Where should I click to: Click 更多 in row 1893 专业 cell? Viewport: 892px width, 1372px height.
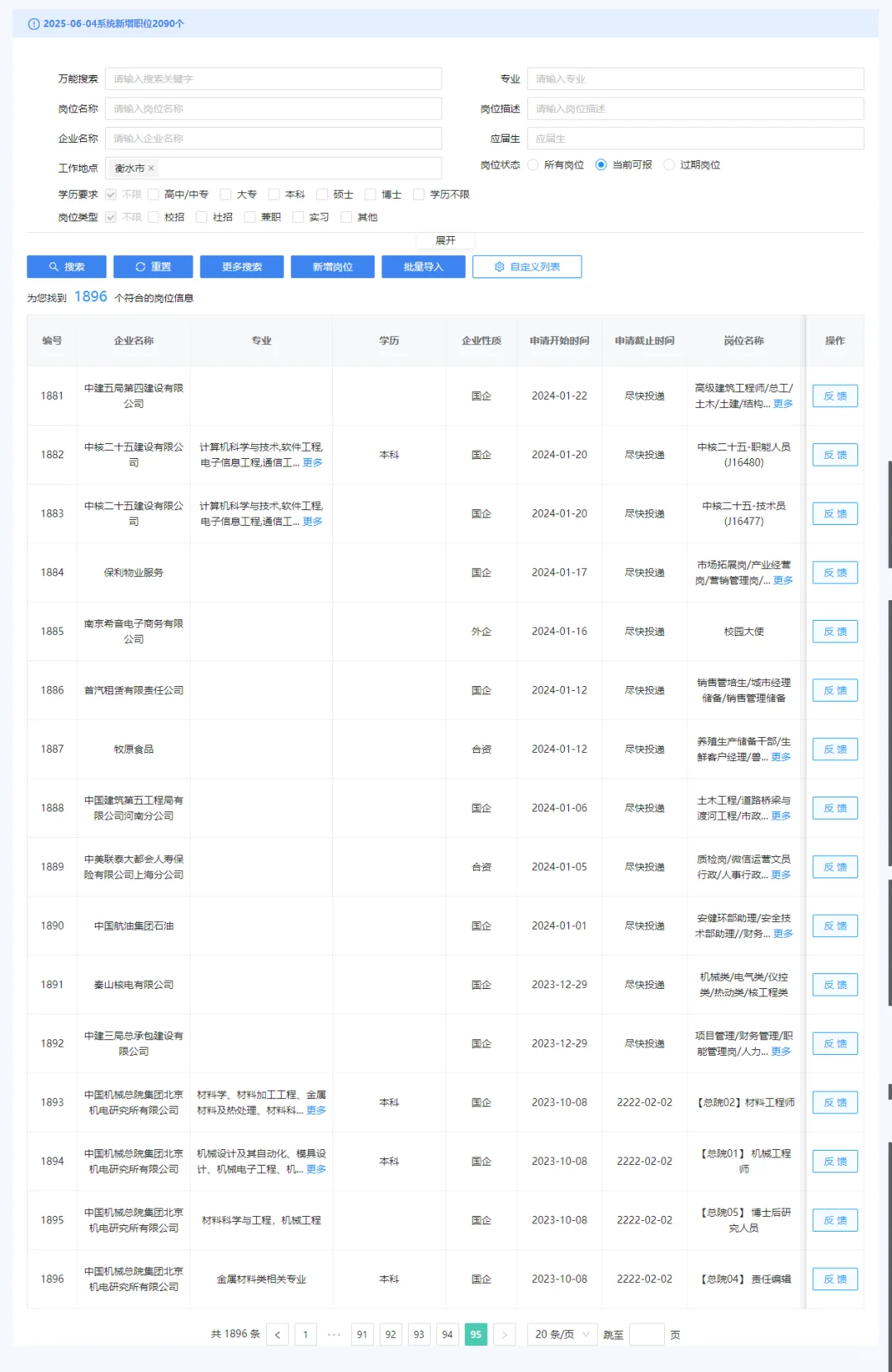316,1110
